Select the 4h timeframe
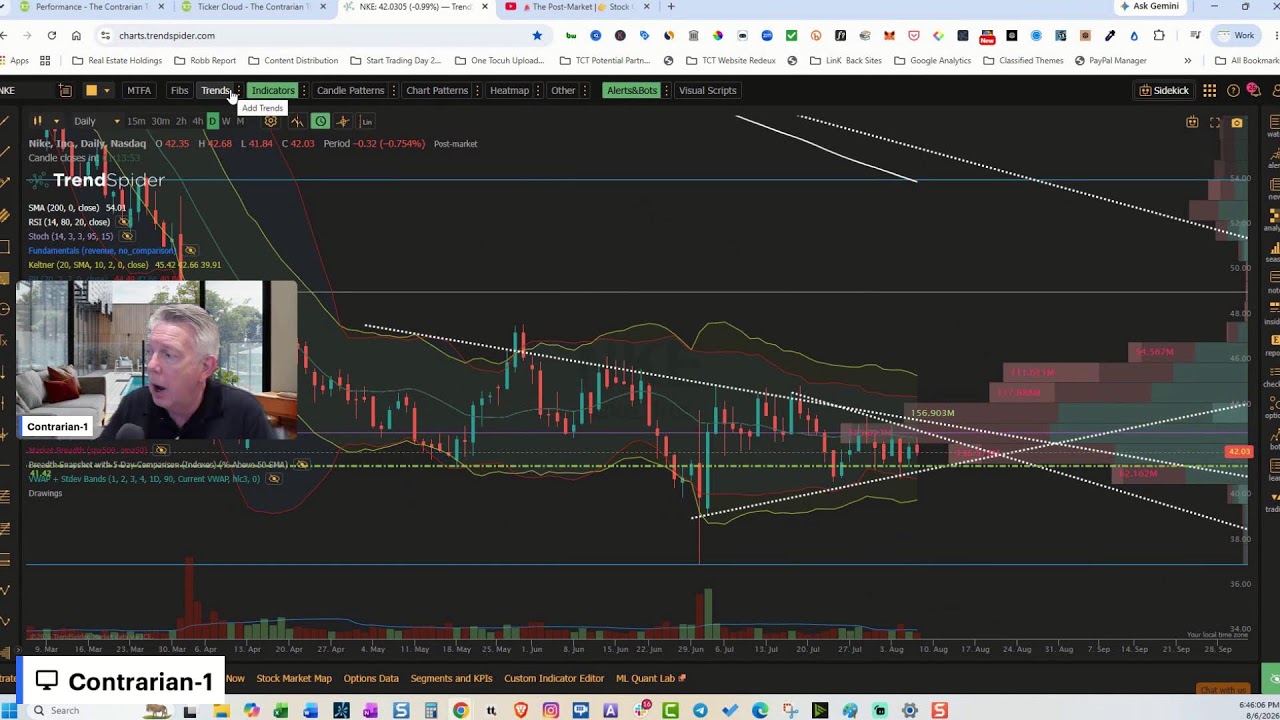The height and width of the screenshot is (720, 1280). [197, 121]
